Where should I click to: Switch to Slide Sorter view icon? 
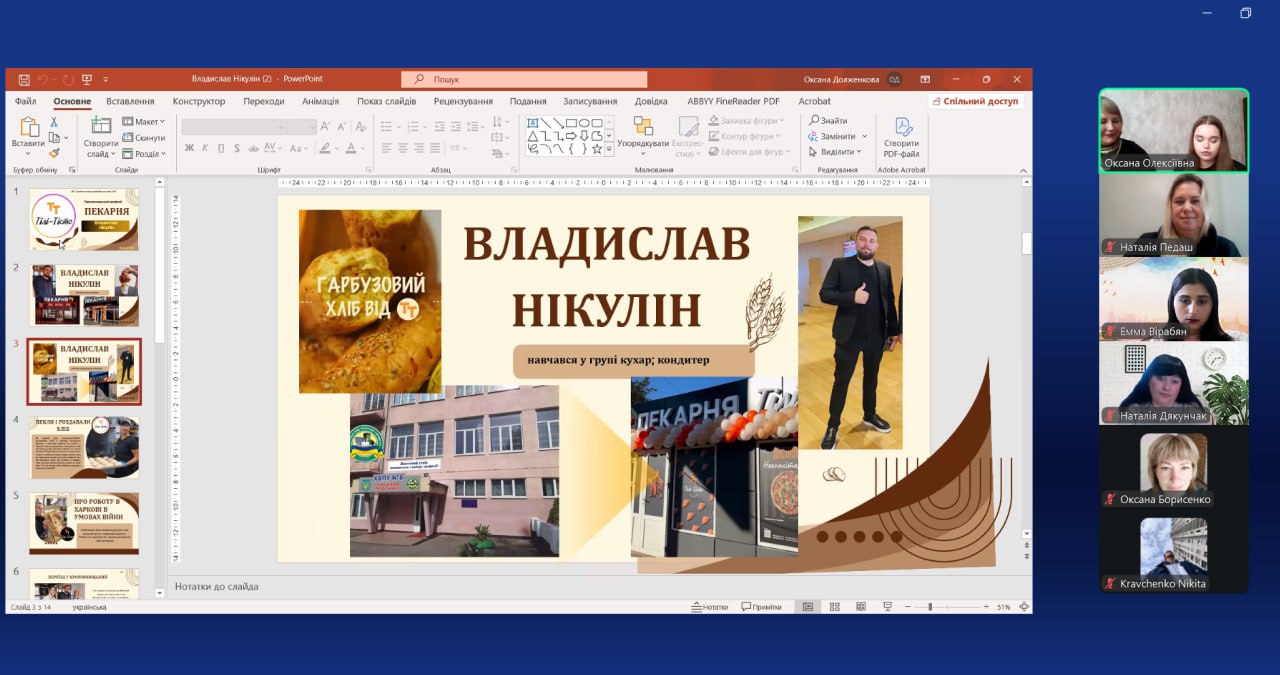(x=834, y=607)
